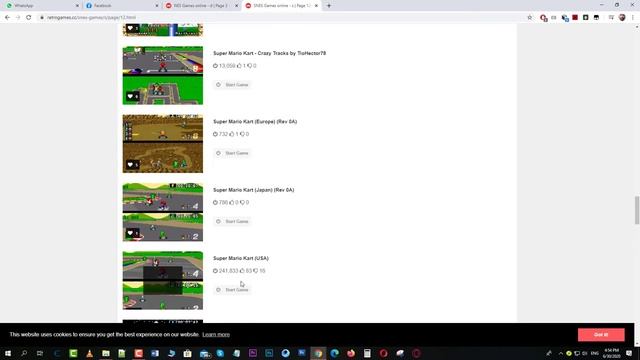Open Opera from the taskbar
This screenshot has width=640, height=360.
point(383,353)
